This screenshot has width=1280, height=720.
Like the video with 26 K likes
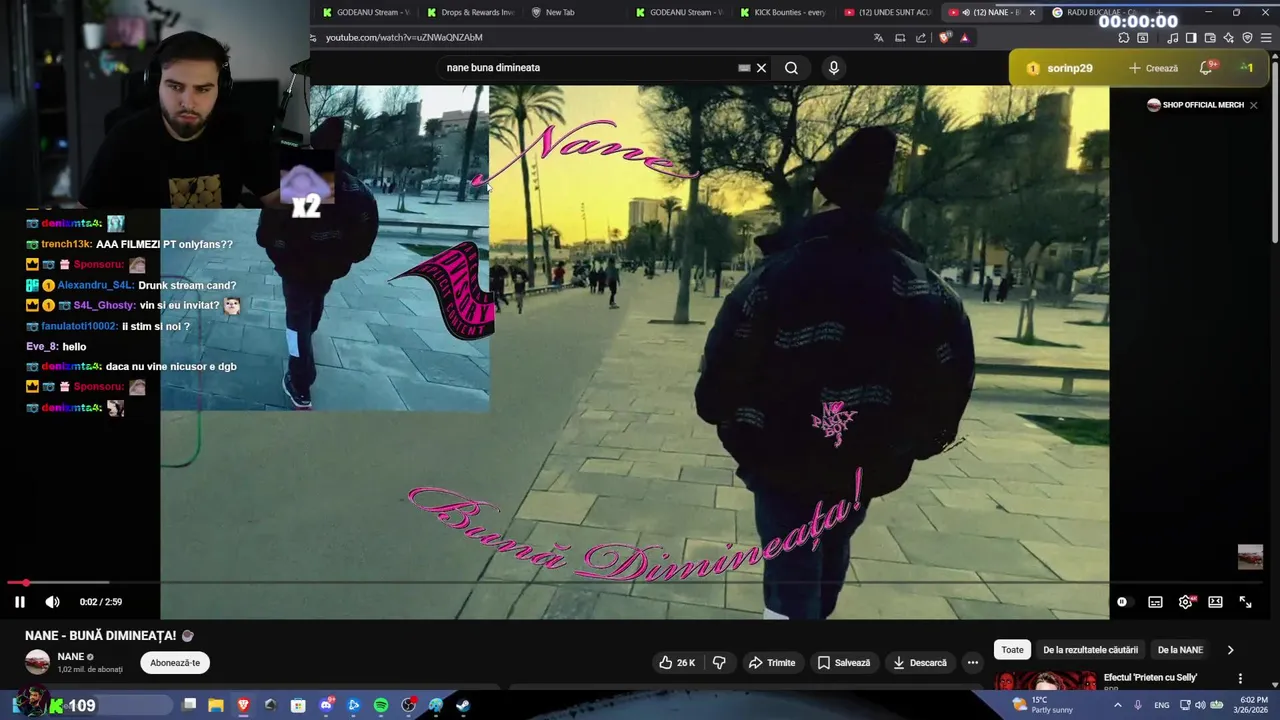pyautogui.click(x=676, y=662)
